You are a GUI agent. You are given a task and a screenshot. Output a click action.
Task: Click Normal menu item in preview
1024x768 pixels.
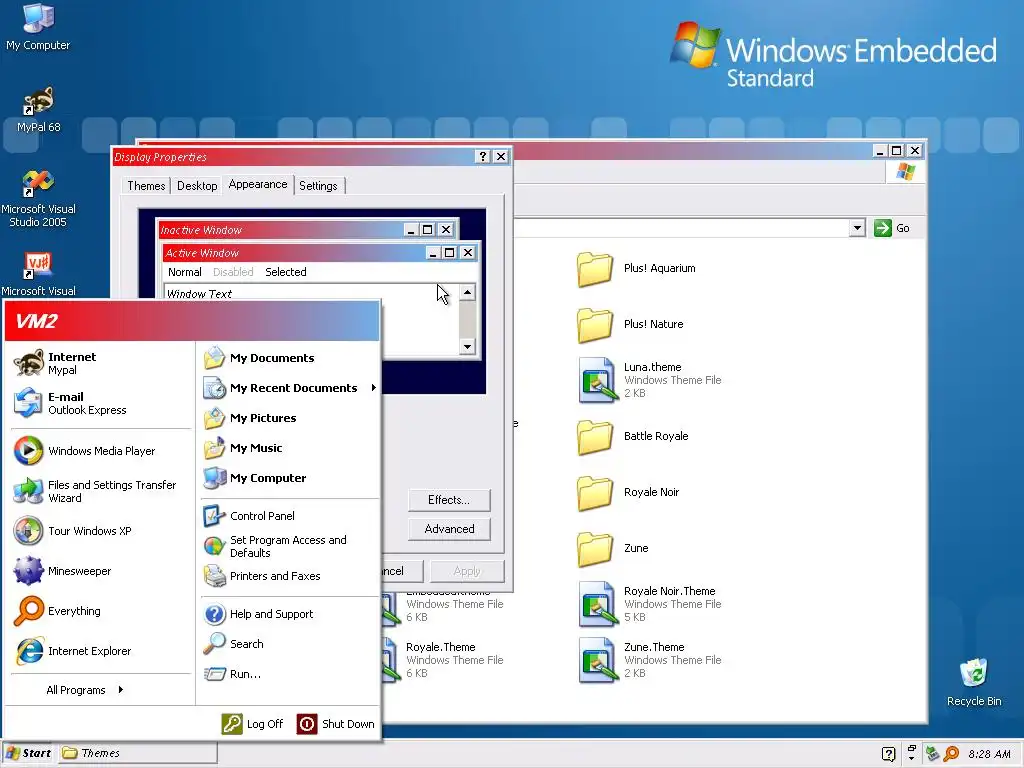click(185, 272)
